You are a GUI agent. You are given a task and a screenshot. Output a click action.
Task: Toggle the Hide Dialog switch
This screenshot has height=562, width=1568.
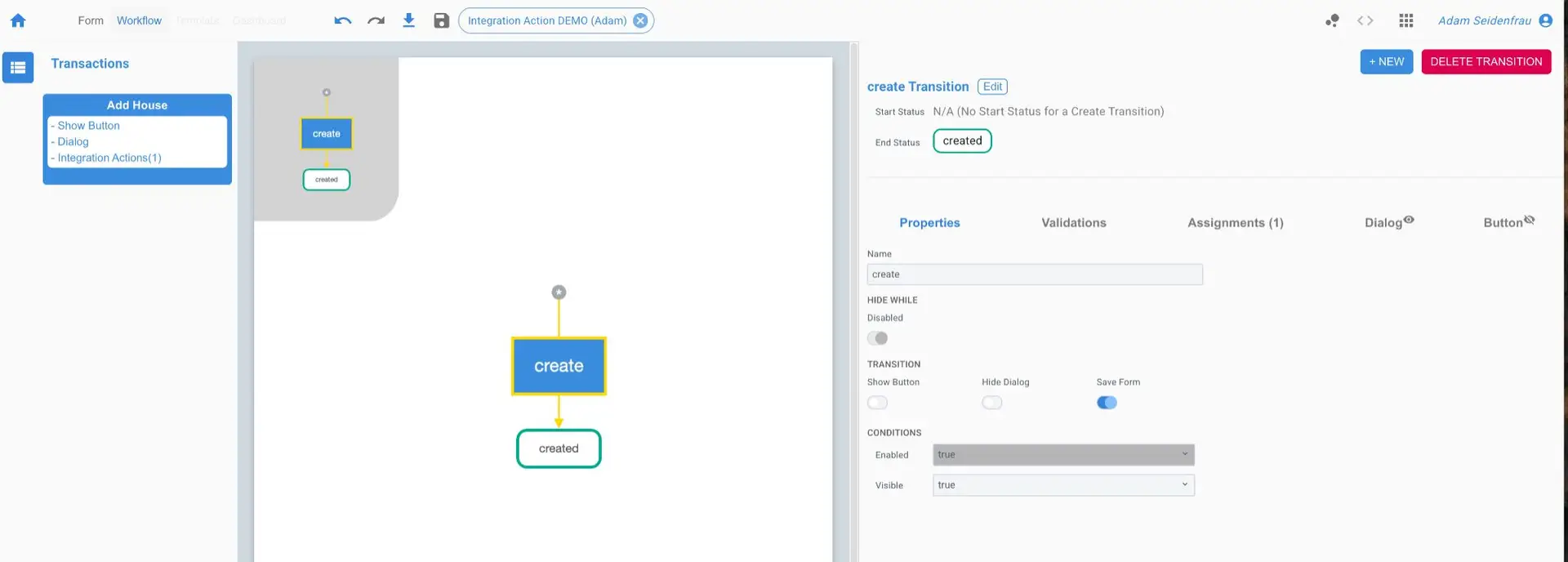992,403
